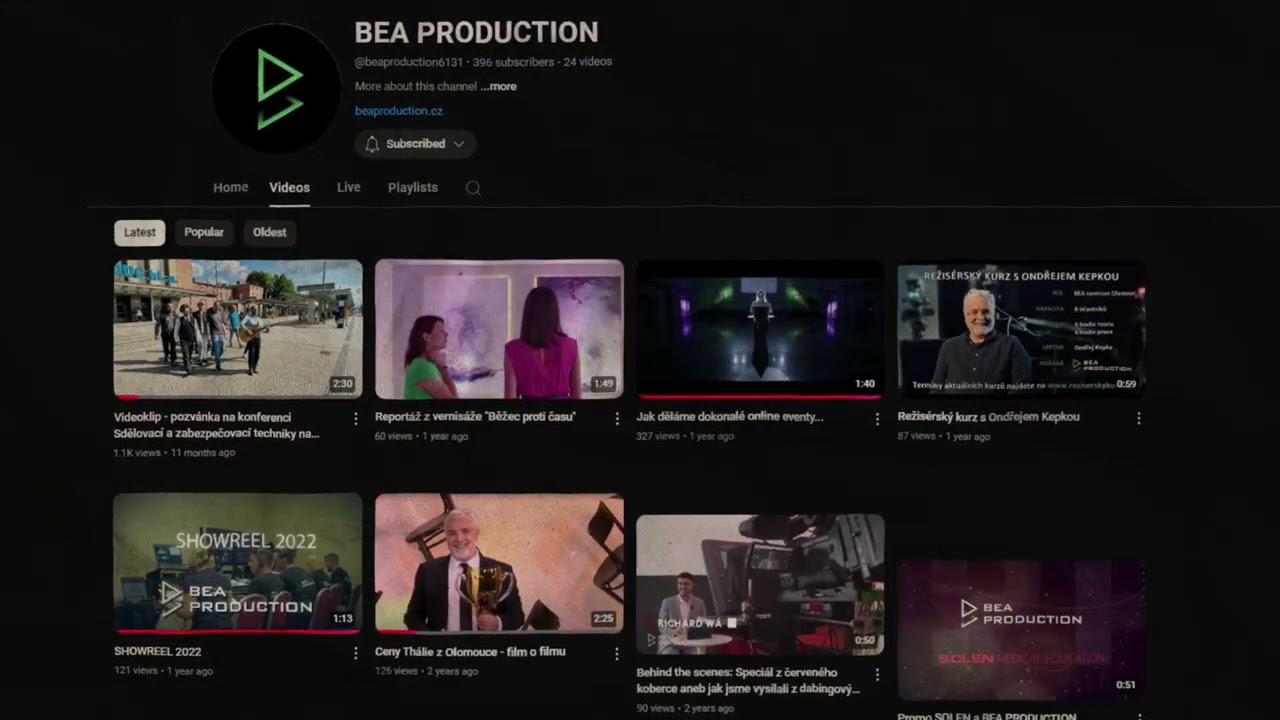Open the beaproduction.cz link

pyautogui.click(x=399, y=111)
